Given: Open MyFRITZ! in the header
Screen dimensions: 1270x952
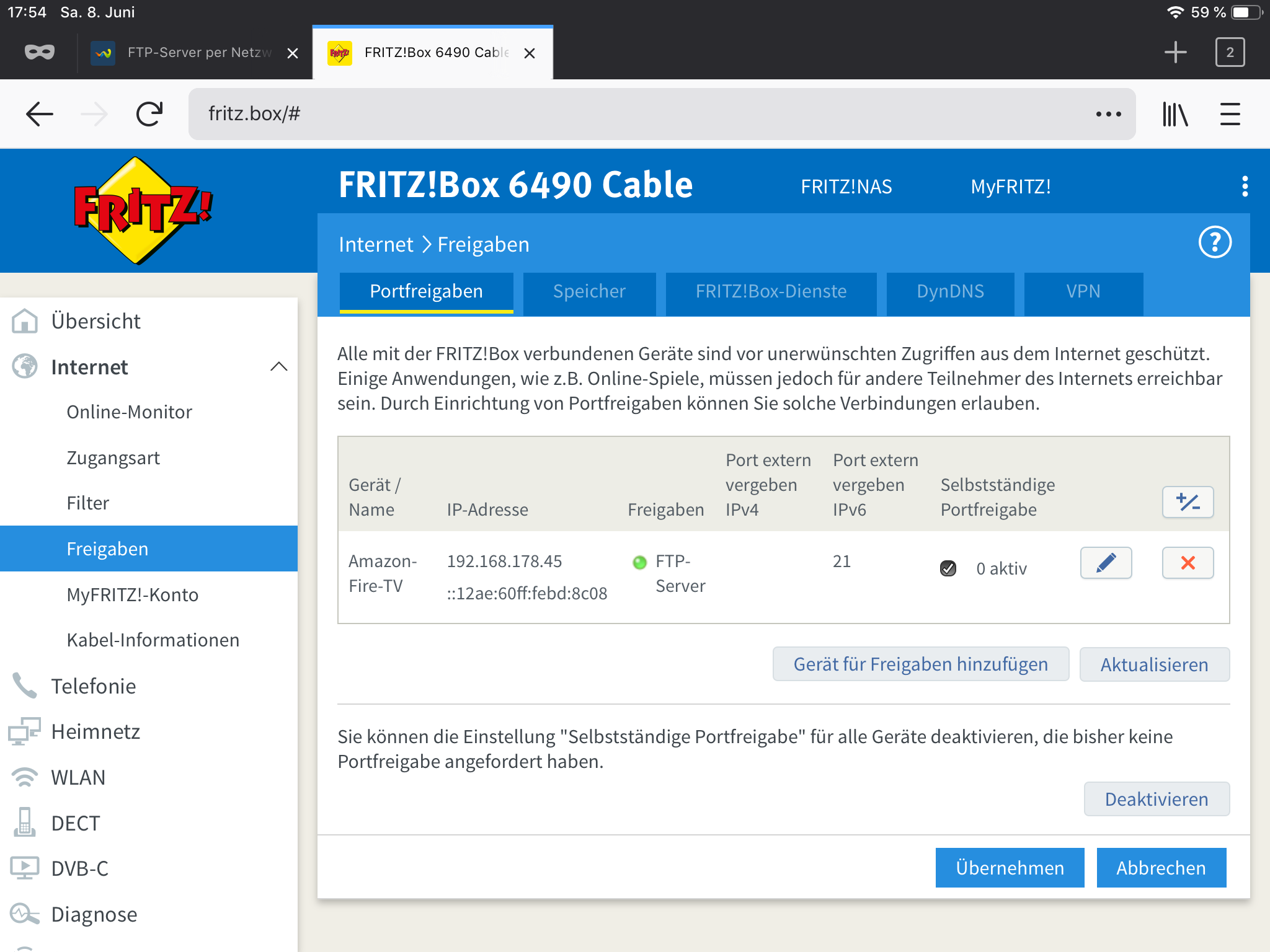Looking at the screenshot, I should click(1011, 187).
